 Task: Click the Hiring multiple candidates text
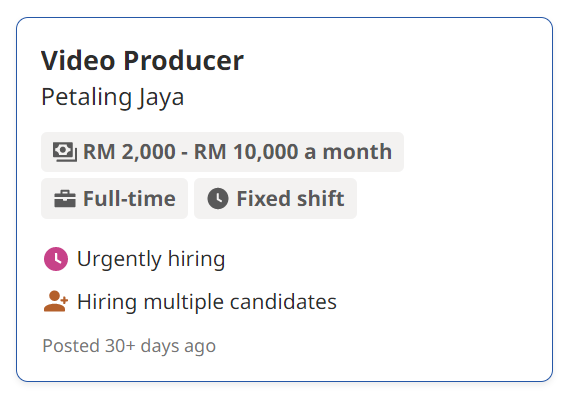tap(207, 302)
